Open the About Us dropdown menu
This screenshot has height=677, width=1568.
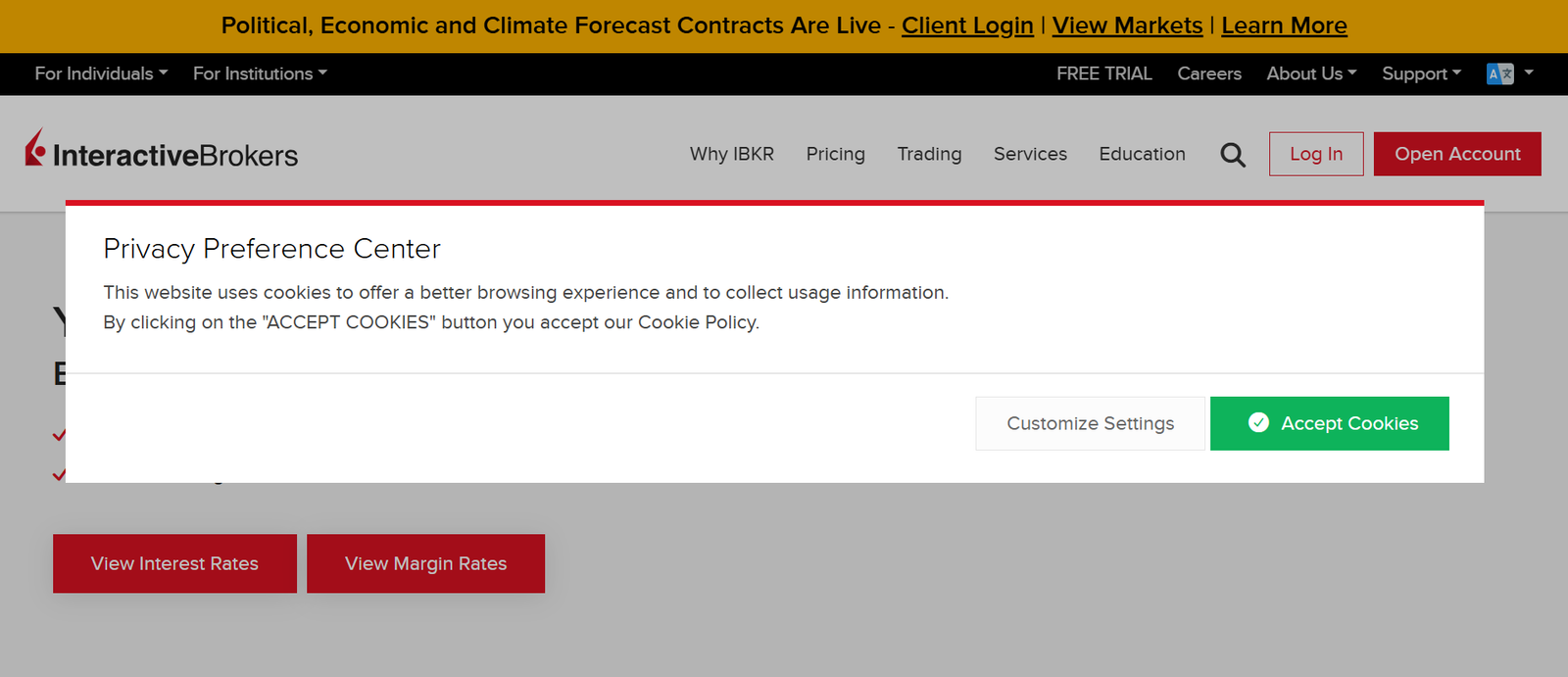tap(1311, 73)
